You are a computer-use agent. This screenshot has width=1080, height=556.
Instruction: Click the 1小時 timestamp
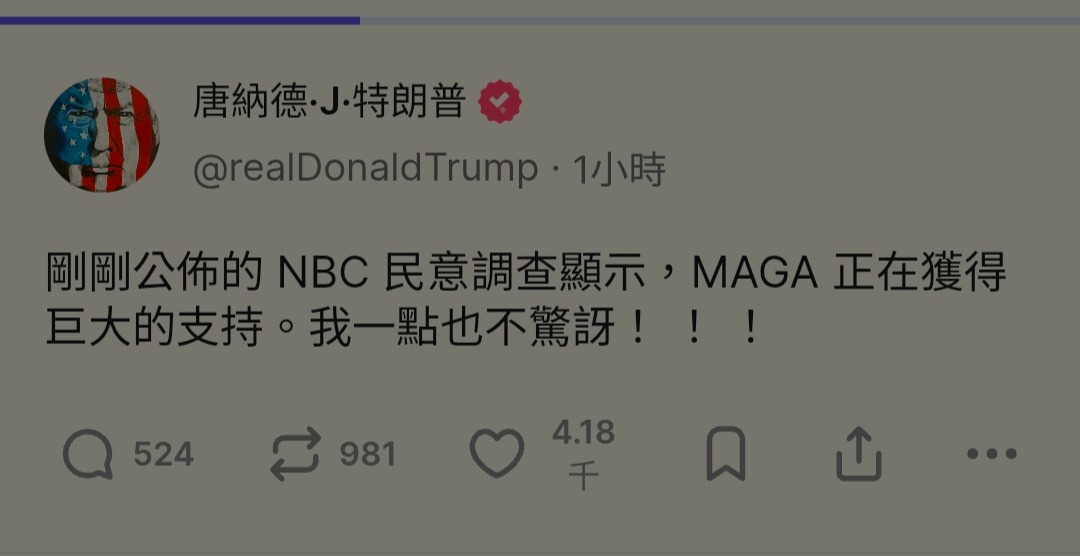tap(619, 169)
